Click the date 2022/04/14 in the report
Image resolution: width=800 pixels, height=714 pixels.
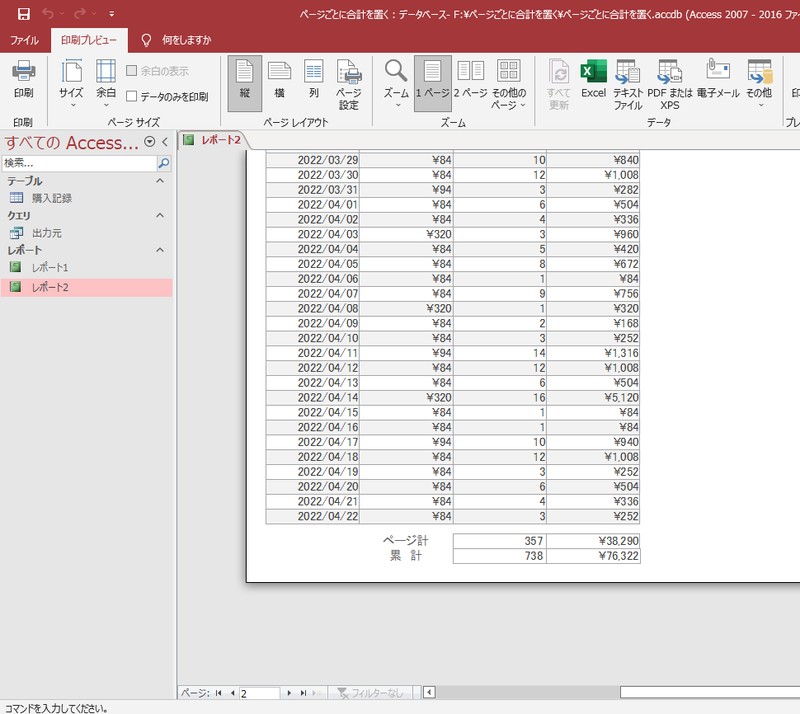click(x=328, y=397)
